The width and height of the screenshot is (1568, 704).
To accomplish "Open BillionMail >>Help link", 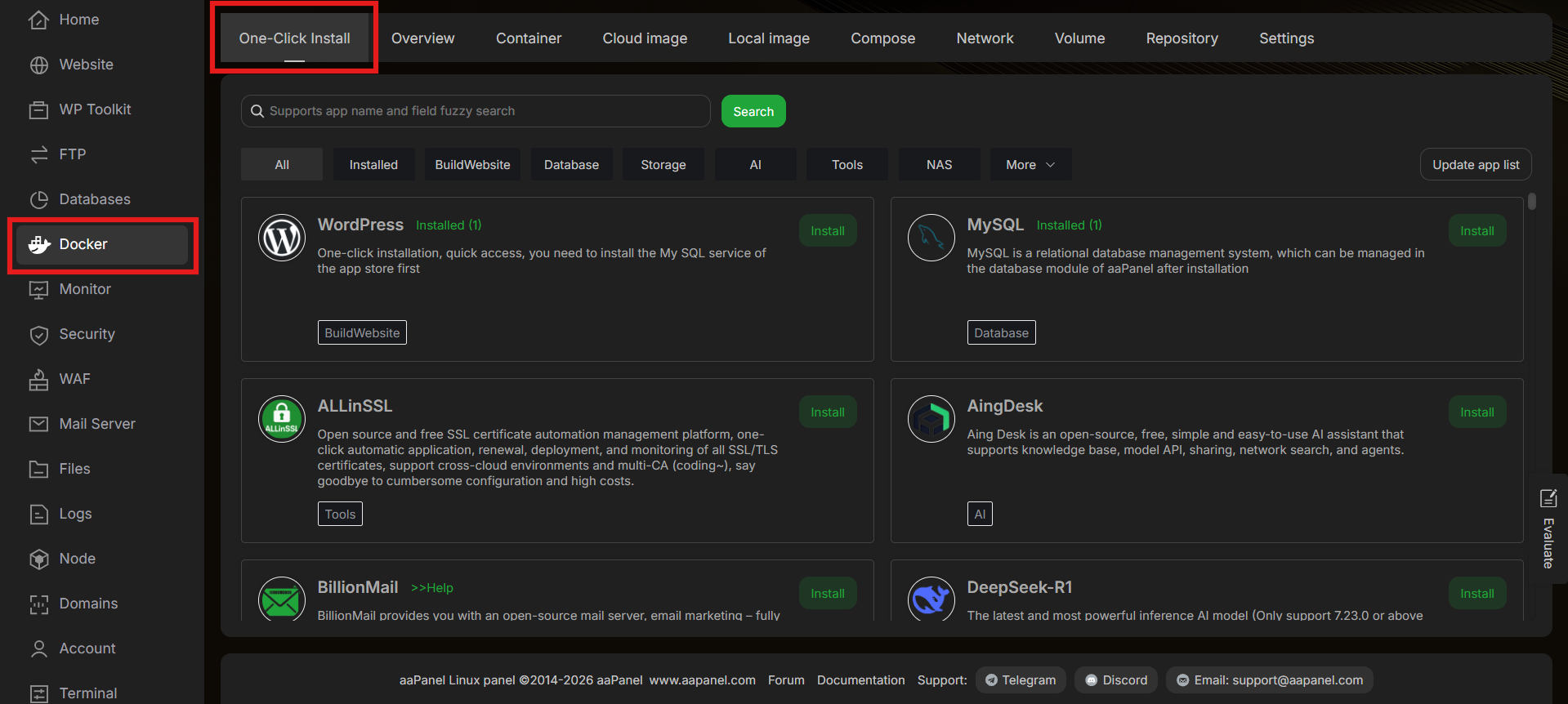I will coord(432,588).
